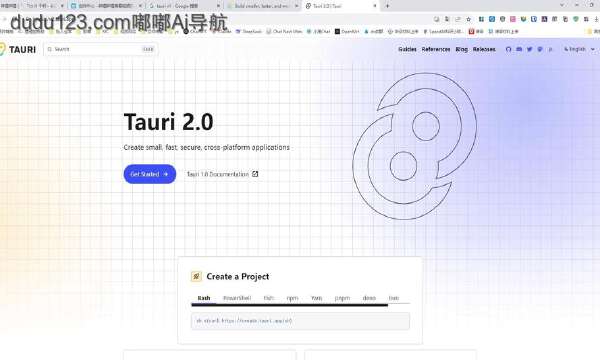The height and width of the screenshot is (360, 600).
Task: Click the Bash command code box
Action: (300, 321)
